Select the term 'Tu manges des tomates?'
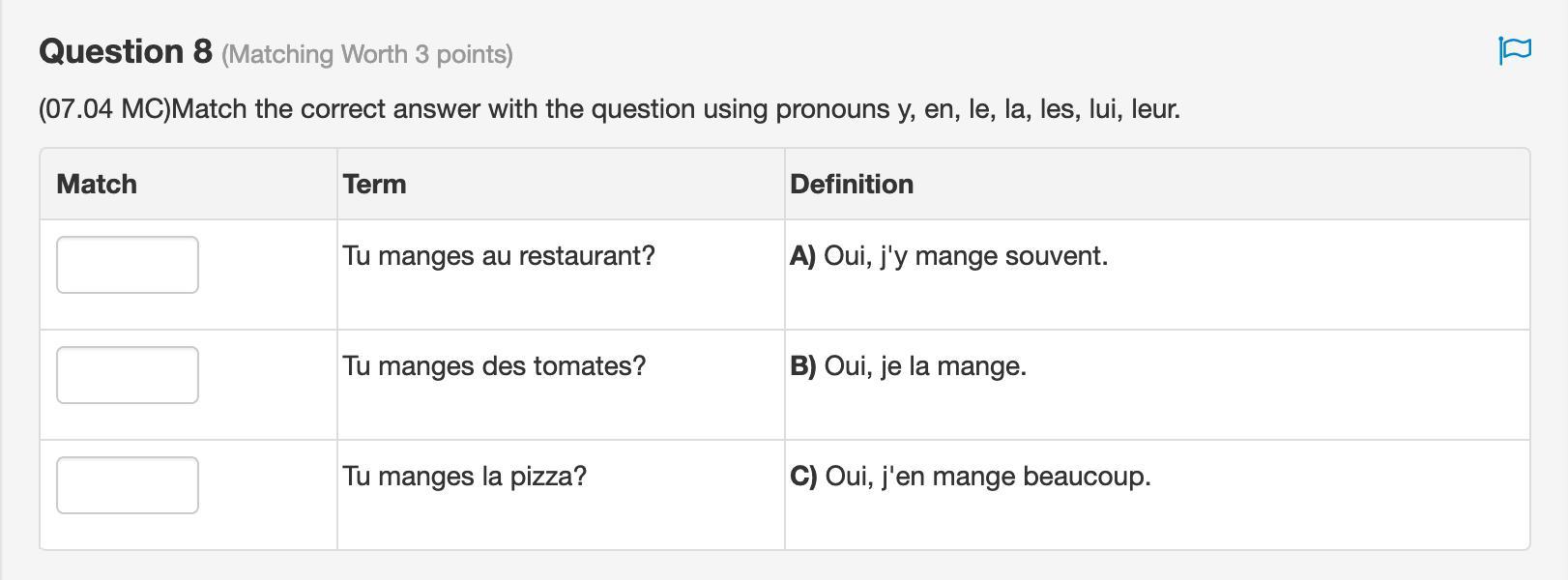 coord(494,366)
